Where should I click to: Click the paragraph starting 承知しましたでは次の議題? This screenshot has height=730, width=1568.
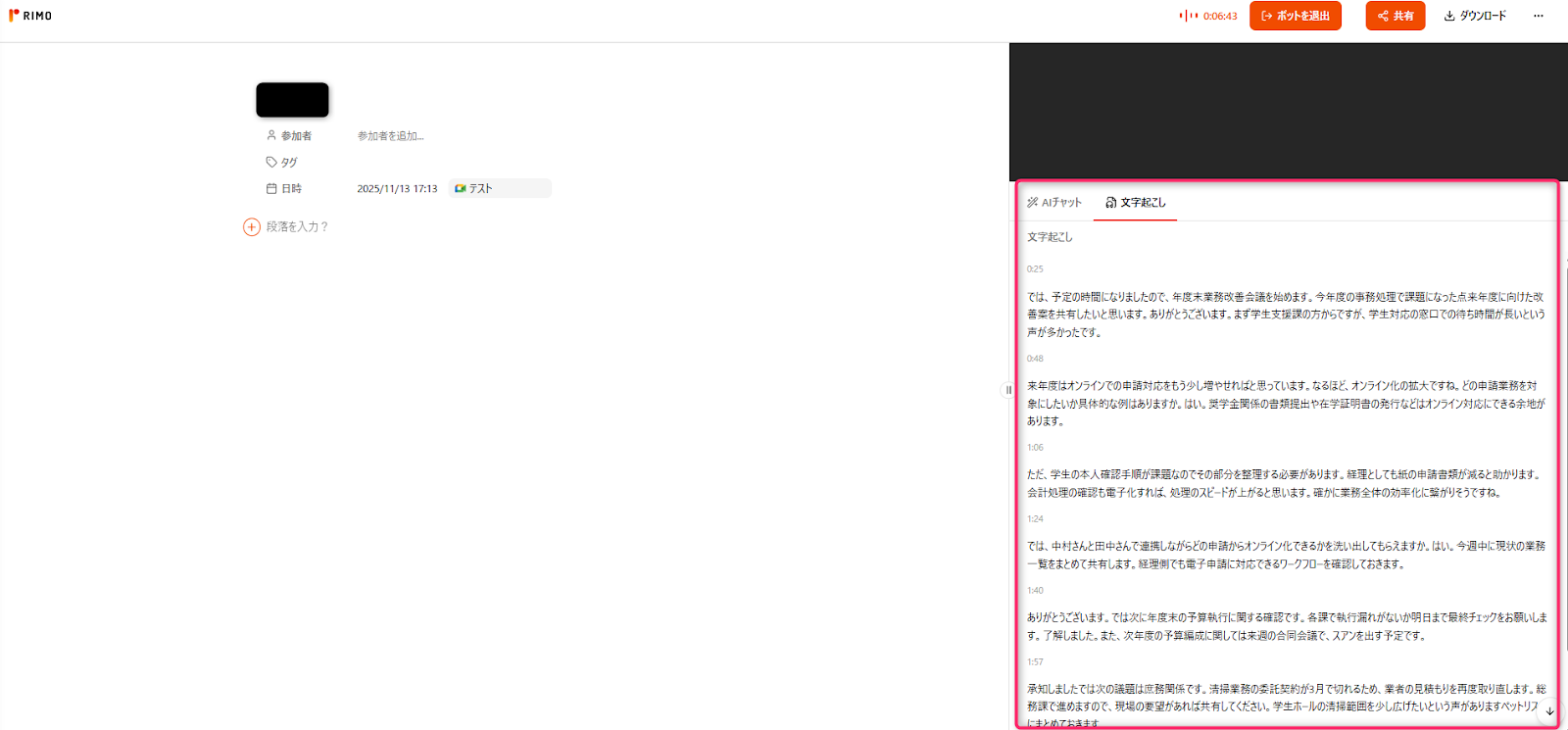[1287, 706]
